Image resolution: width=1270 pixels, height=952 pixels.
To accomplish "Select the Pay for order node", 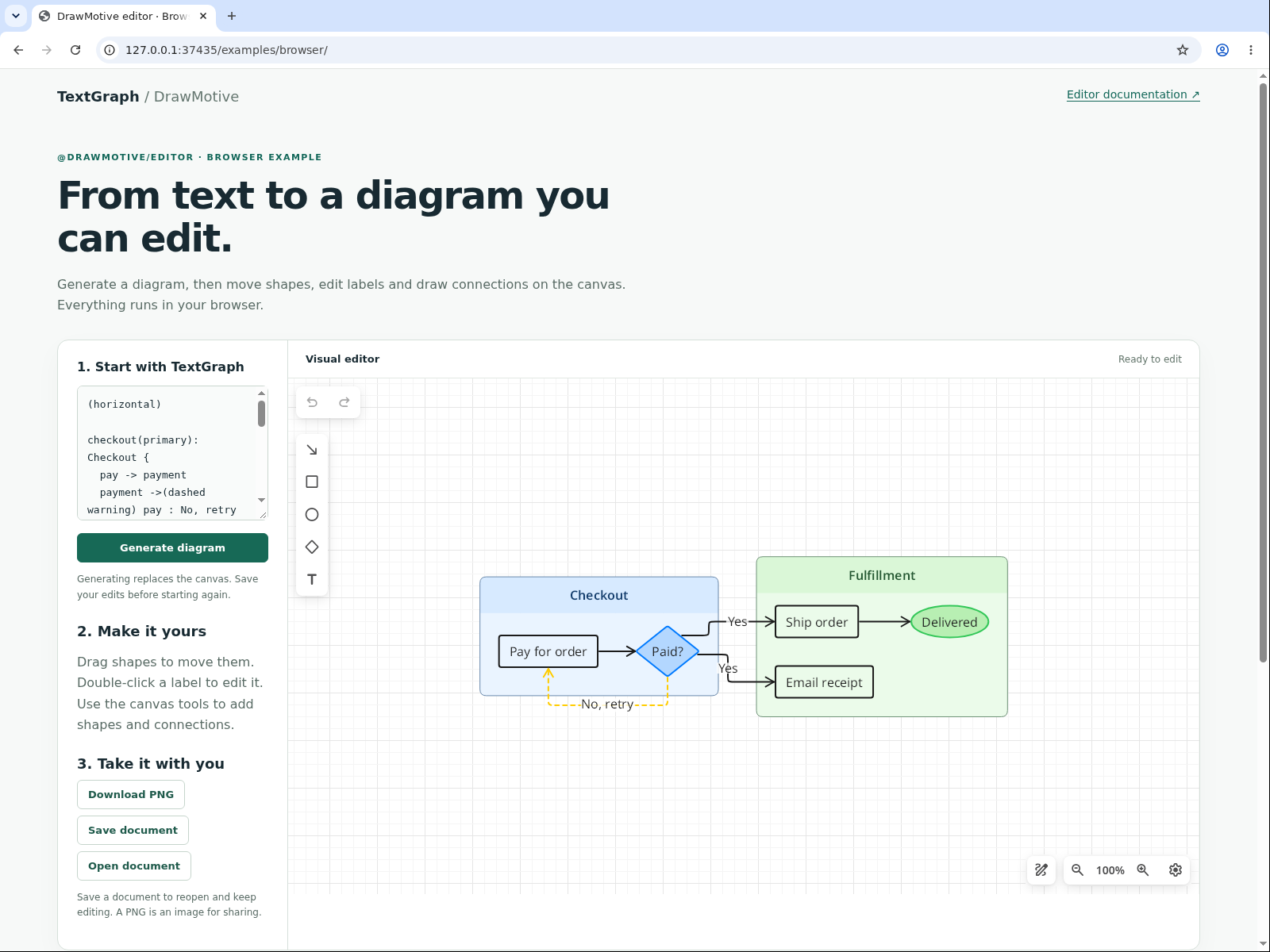I will 548,651.
